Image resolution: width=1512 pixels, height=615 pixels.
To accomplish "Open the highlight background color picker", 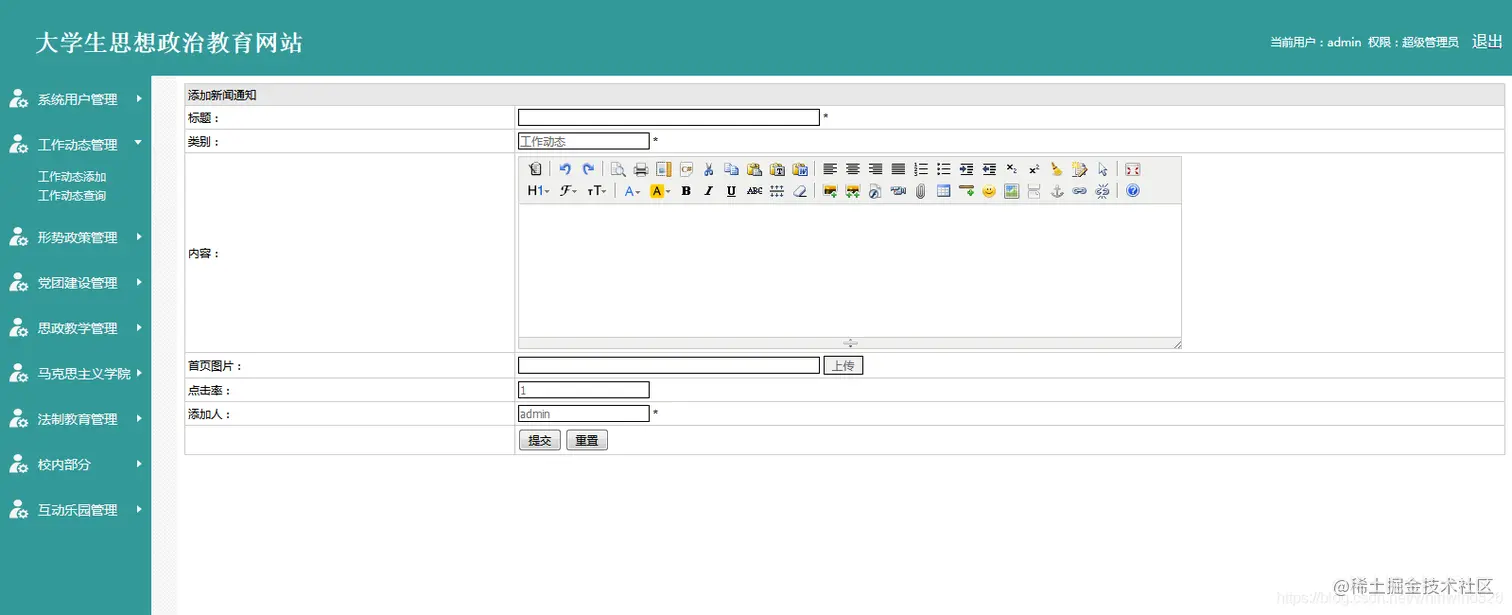I will click(660, 191).
